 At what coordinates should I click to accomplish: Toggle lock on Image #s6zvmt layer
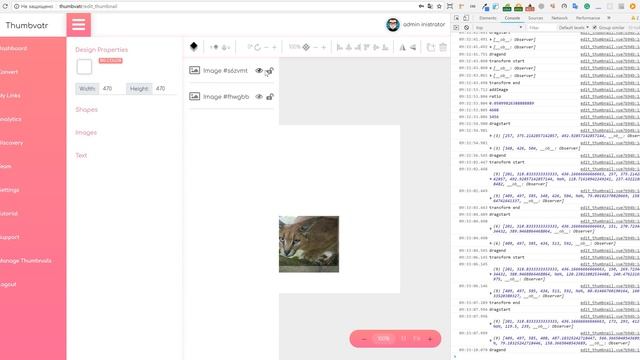point(270,71)
